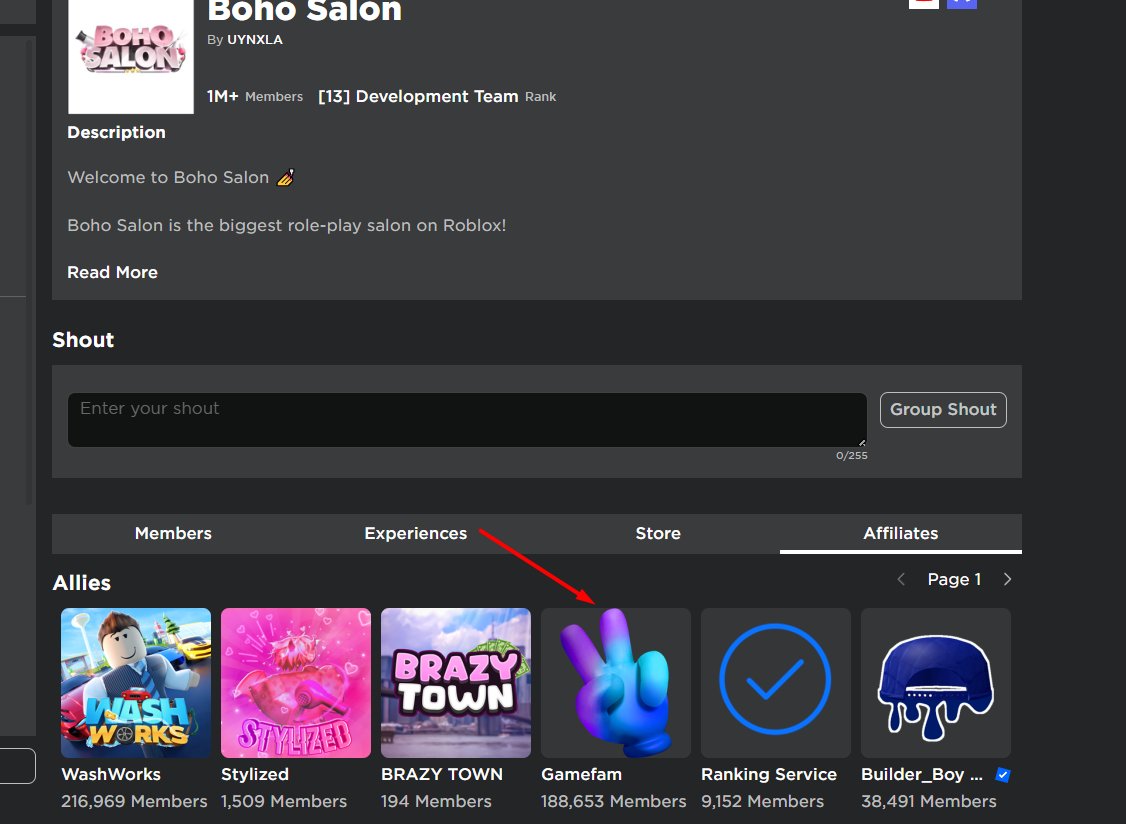Open the Builder_Boy dripping cap icon
Viewport: 1126px width, 824px height.
(x=936, y=683)
